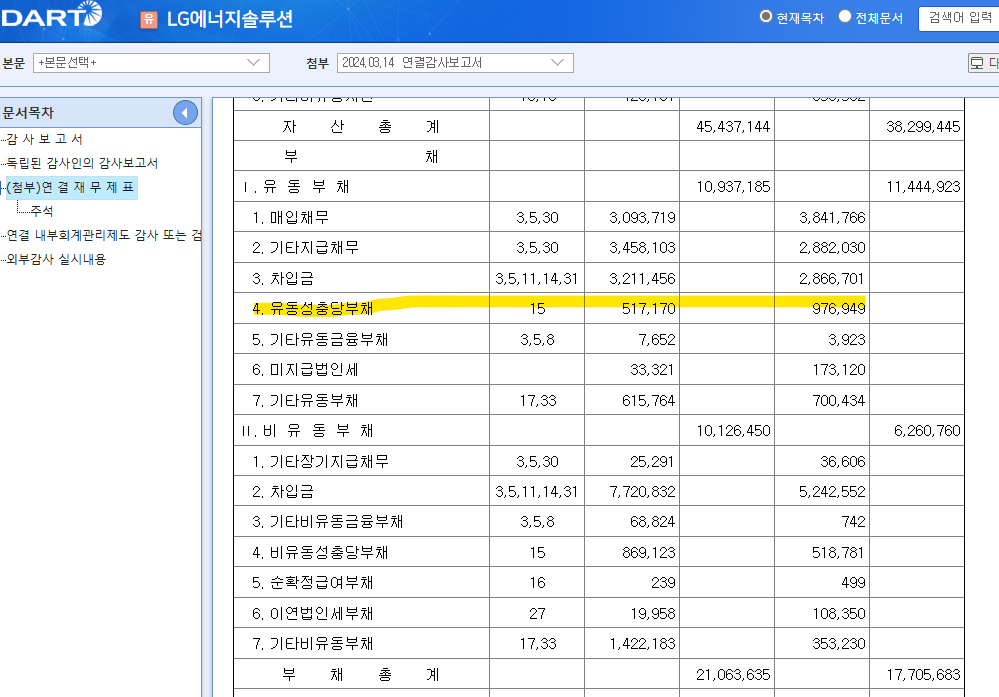Click 미지급법인세 prior amount 173,120

click(x=838, y=370)
